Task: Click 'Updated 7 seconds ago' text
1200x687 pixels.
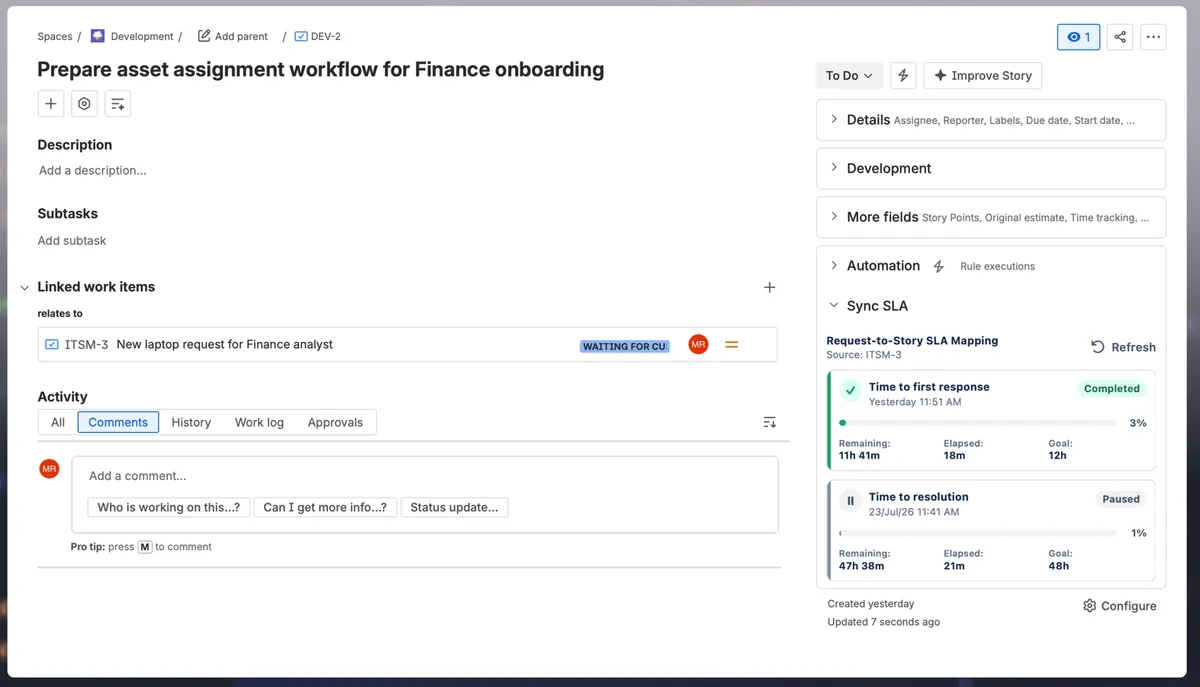Action: pyautogui.click(x=884, y=622)
